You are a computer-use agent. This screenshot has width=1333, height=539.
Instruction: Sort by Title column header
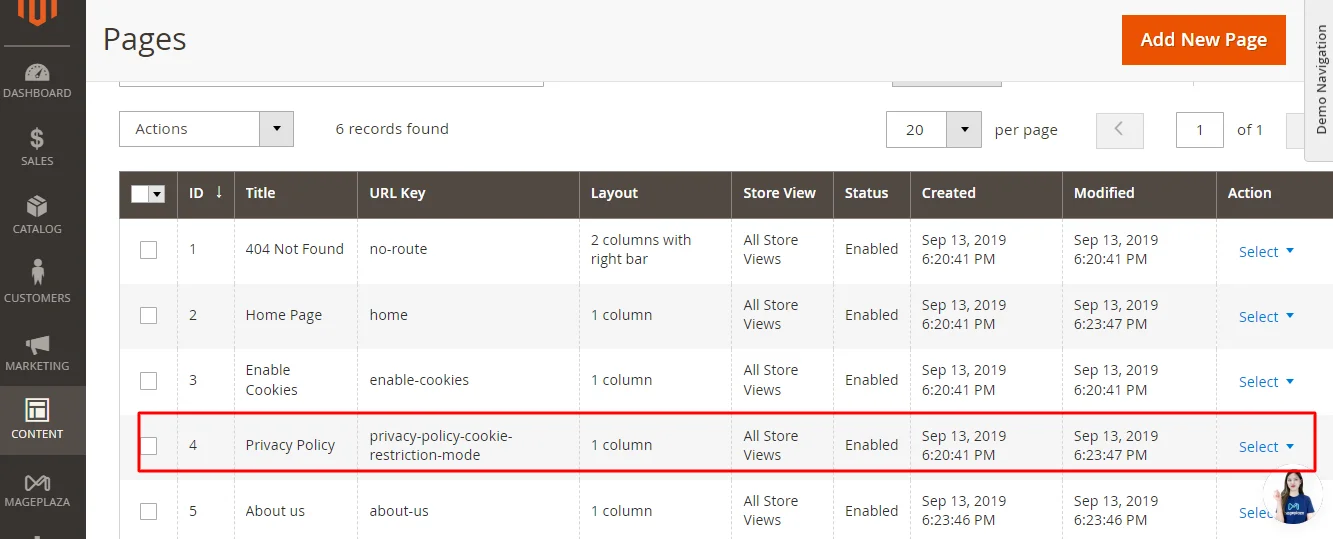tap(295, 193)
